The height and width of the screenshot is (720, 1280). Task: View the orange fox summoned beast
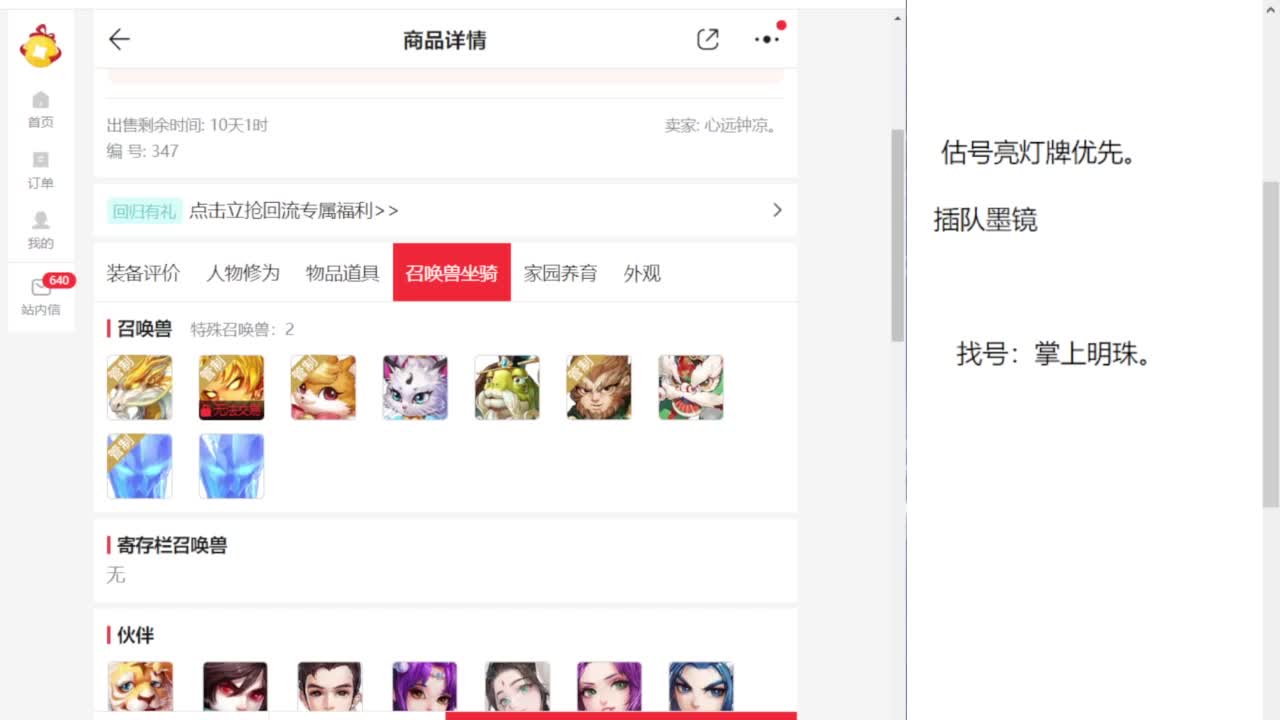323,387
